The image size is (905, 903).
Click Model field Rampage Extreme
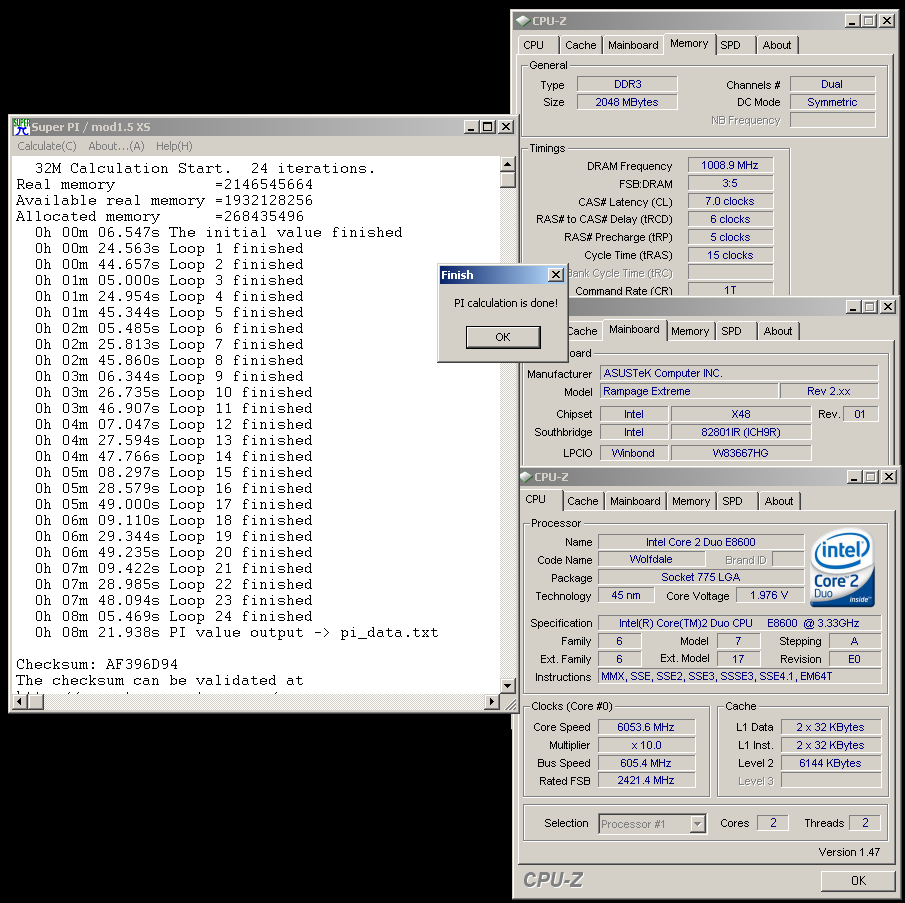(689, 391)
